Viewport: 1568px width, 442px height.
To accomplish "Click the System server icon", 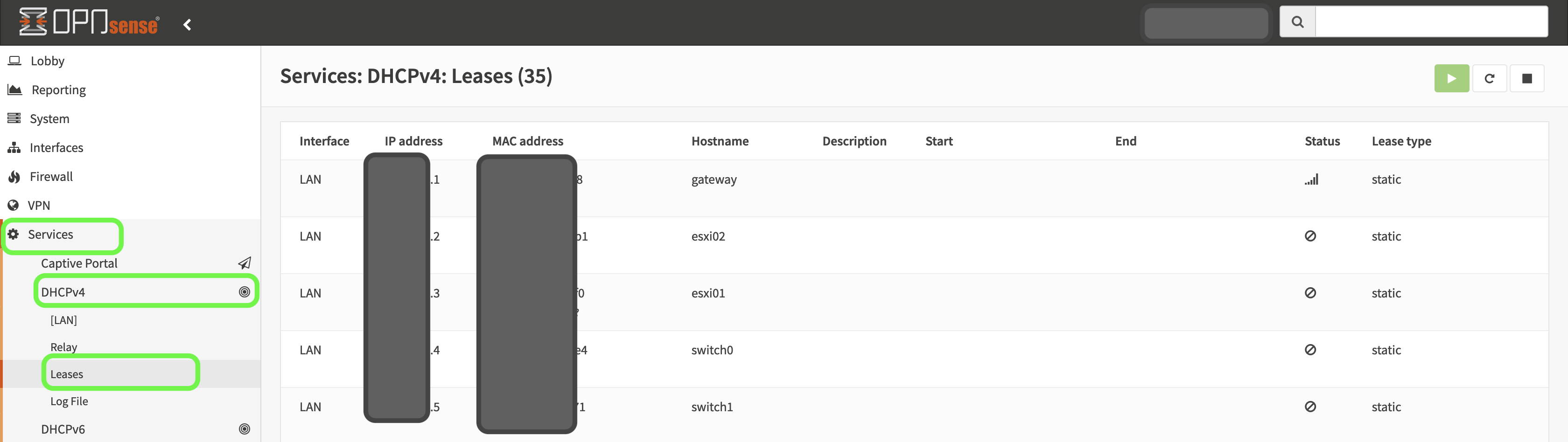I will [14, 118].
